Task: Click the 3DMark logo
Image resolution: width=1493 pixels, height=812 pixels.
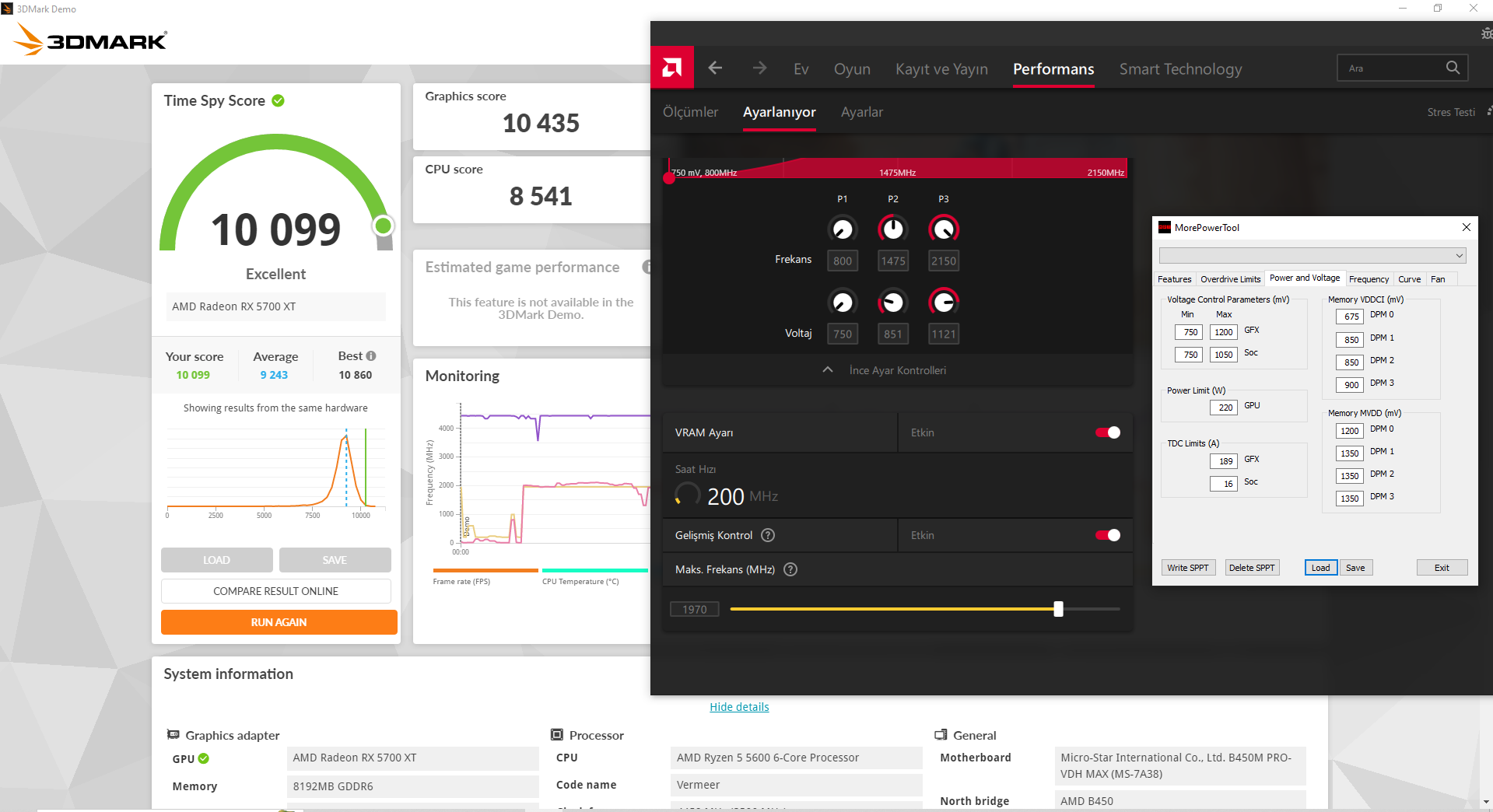Action: [x=90, y=40]
